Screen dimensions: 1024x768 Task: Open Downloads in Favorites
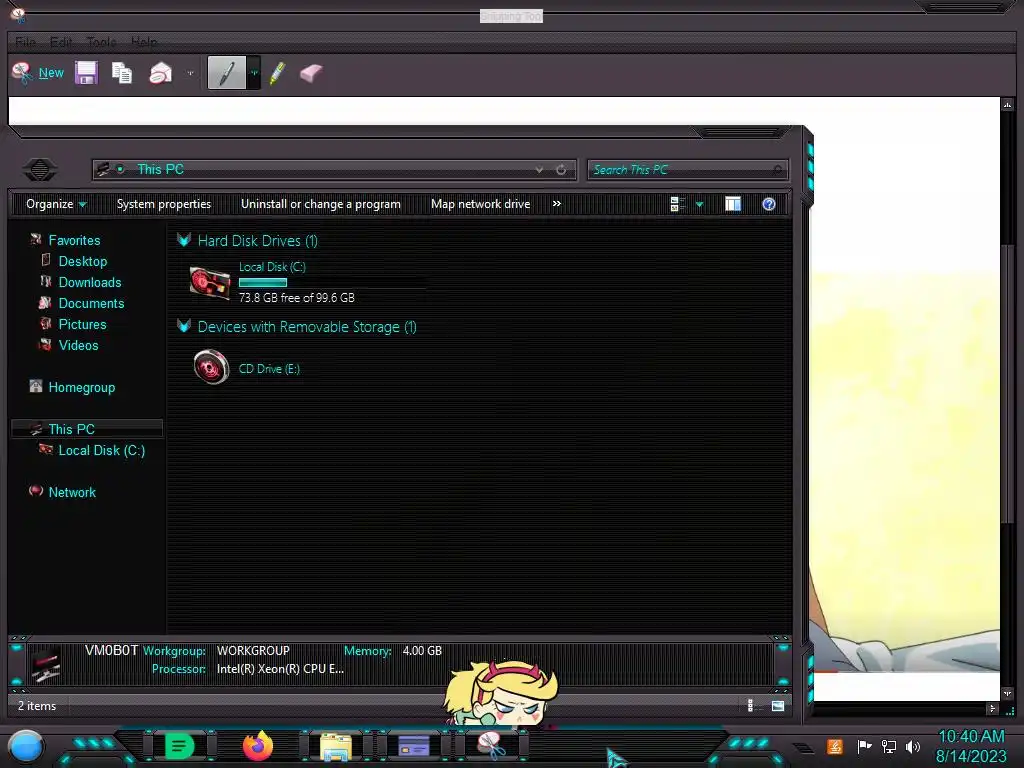(x=89, y=282)
